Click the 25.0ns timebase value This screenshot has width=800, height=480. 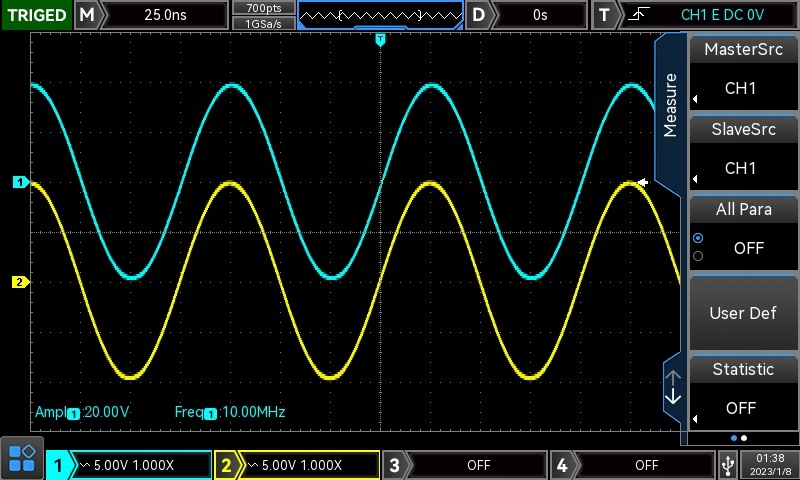(165, 15)
